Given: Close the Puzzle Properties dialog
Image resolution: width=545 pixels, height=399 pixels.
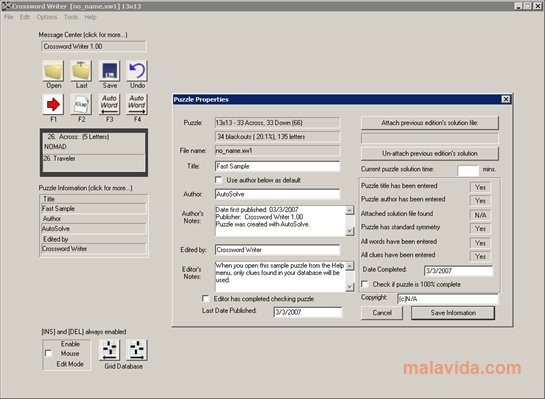Looking at the screenshot, I should pyautogui.click(x=506, y=99).
